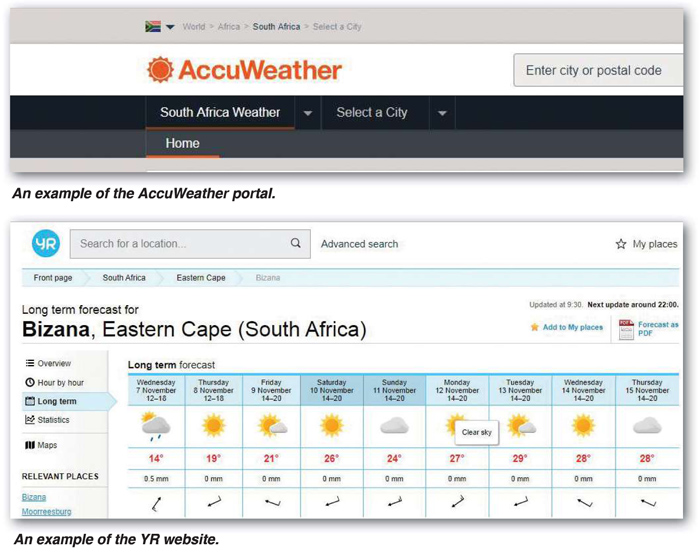Click the 29° temperature value
The height and width of the screenshot is (559, 700).
tap(520, 459)
